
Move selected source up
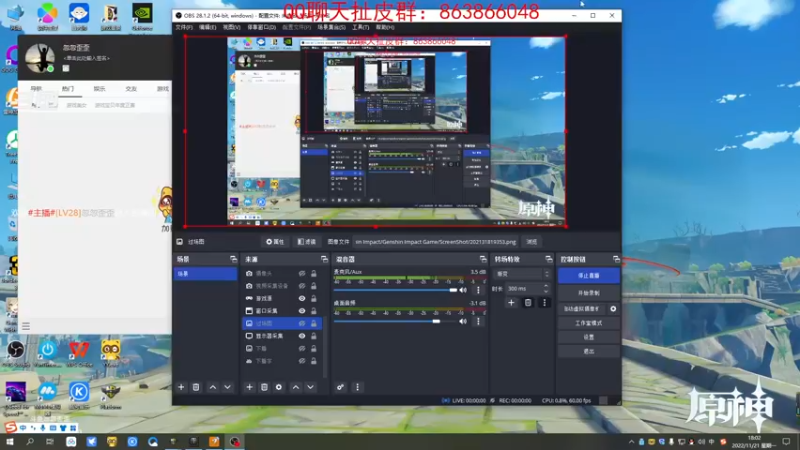tap(296, 387)
